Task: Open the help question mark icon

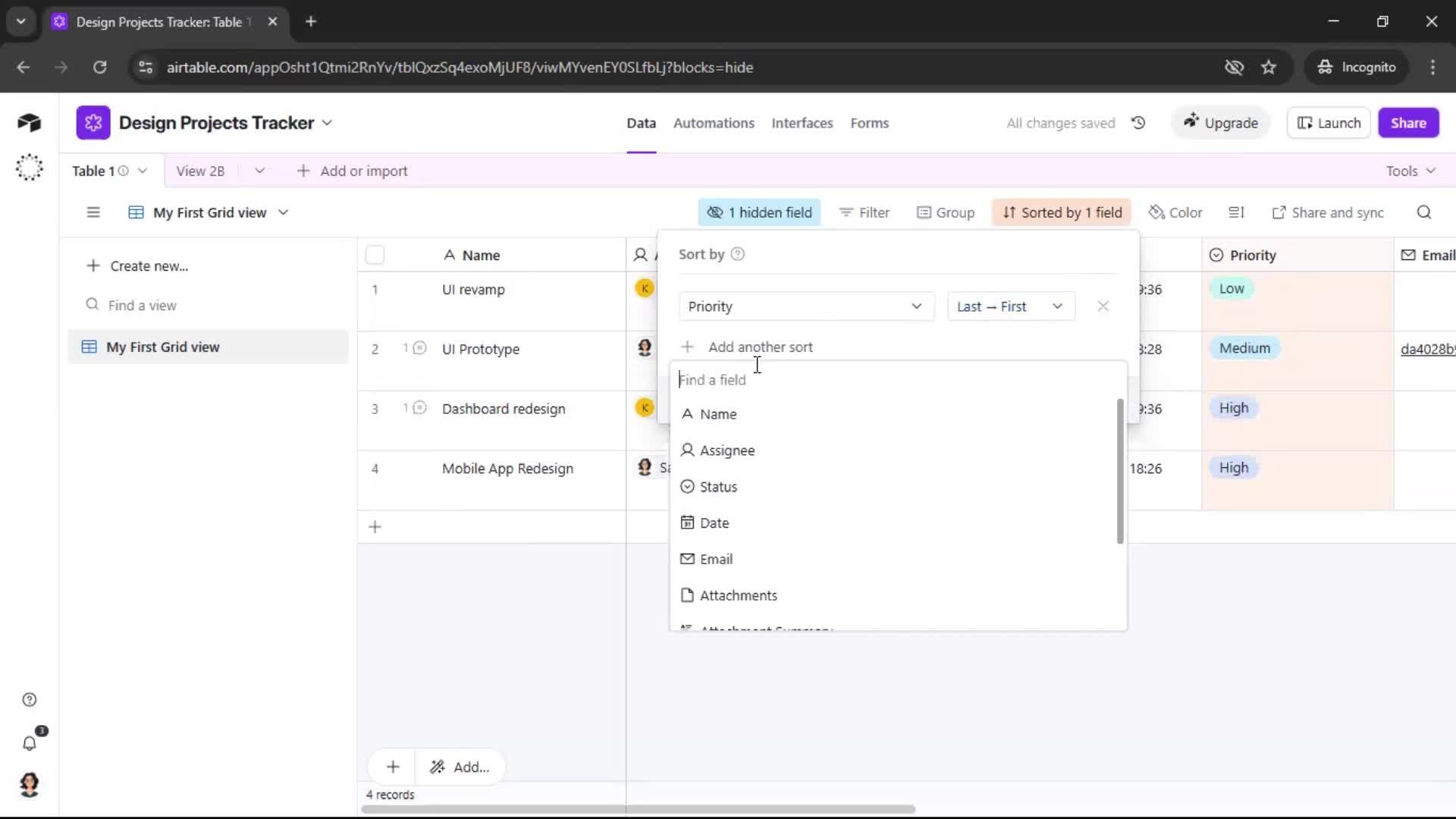Action: [x=30, y=700]
